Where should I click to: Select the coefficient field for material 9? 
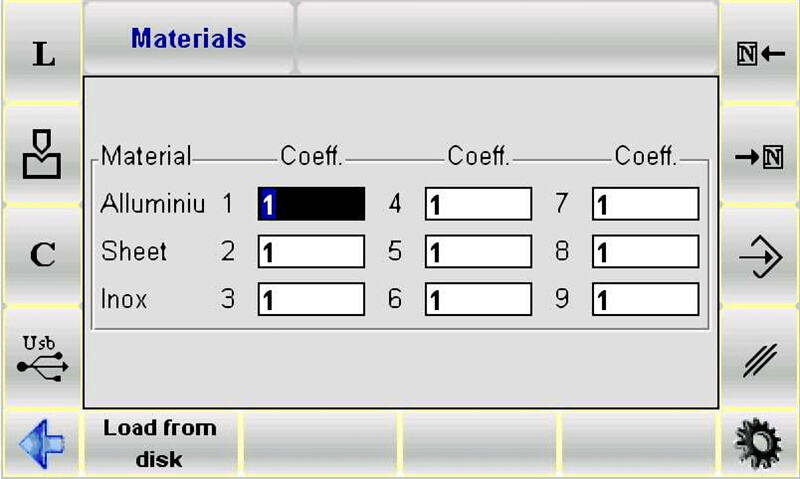point(645,299)
